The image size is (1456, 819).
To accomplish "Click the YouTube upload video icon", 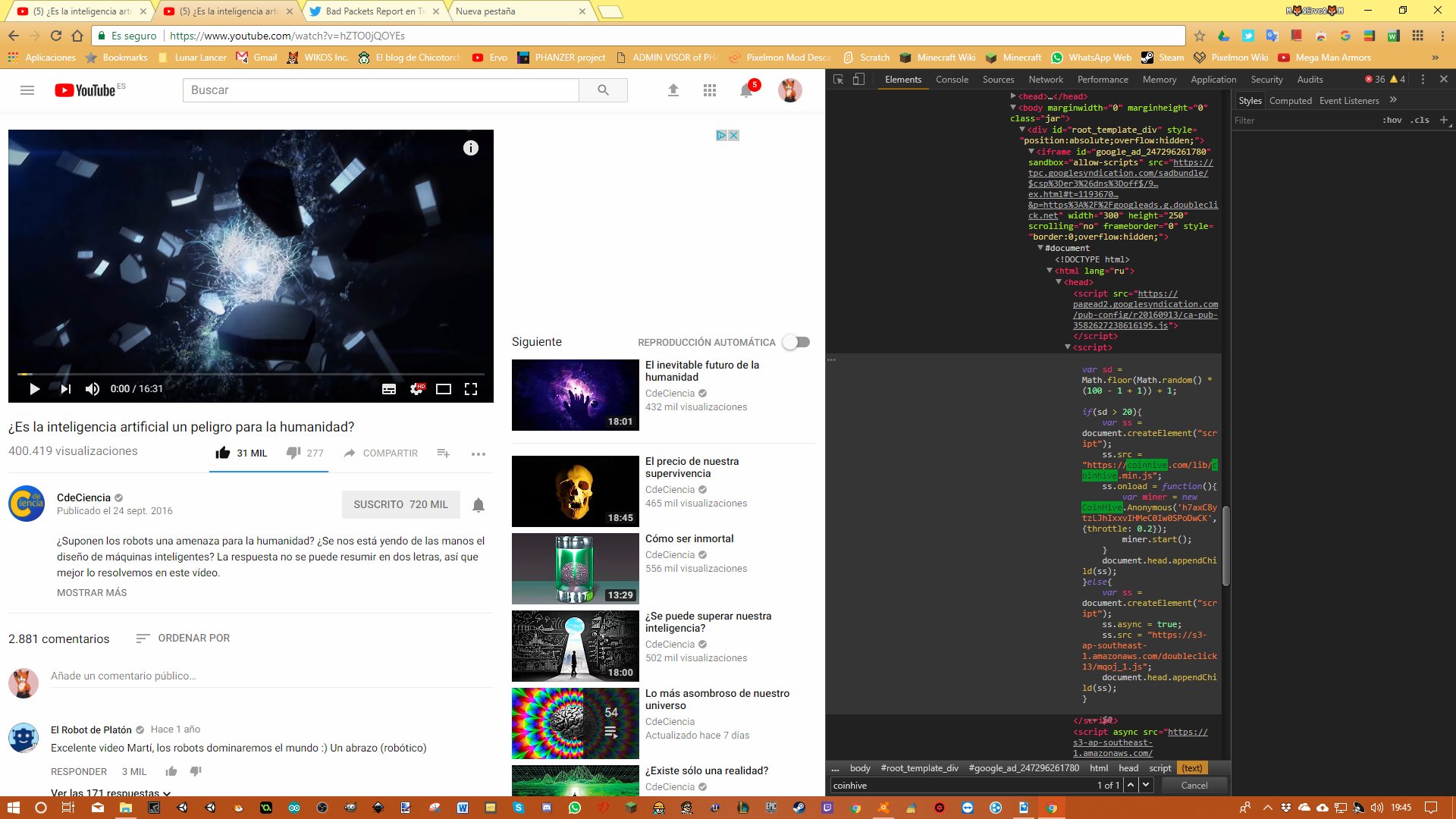I will 673,90.
